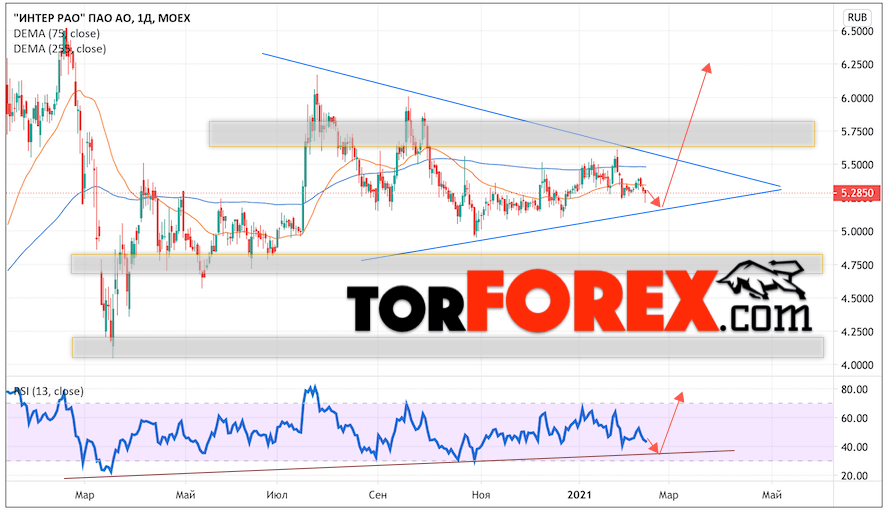Click the Сен date label

point(377,495)
